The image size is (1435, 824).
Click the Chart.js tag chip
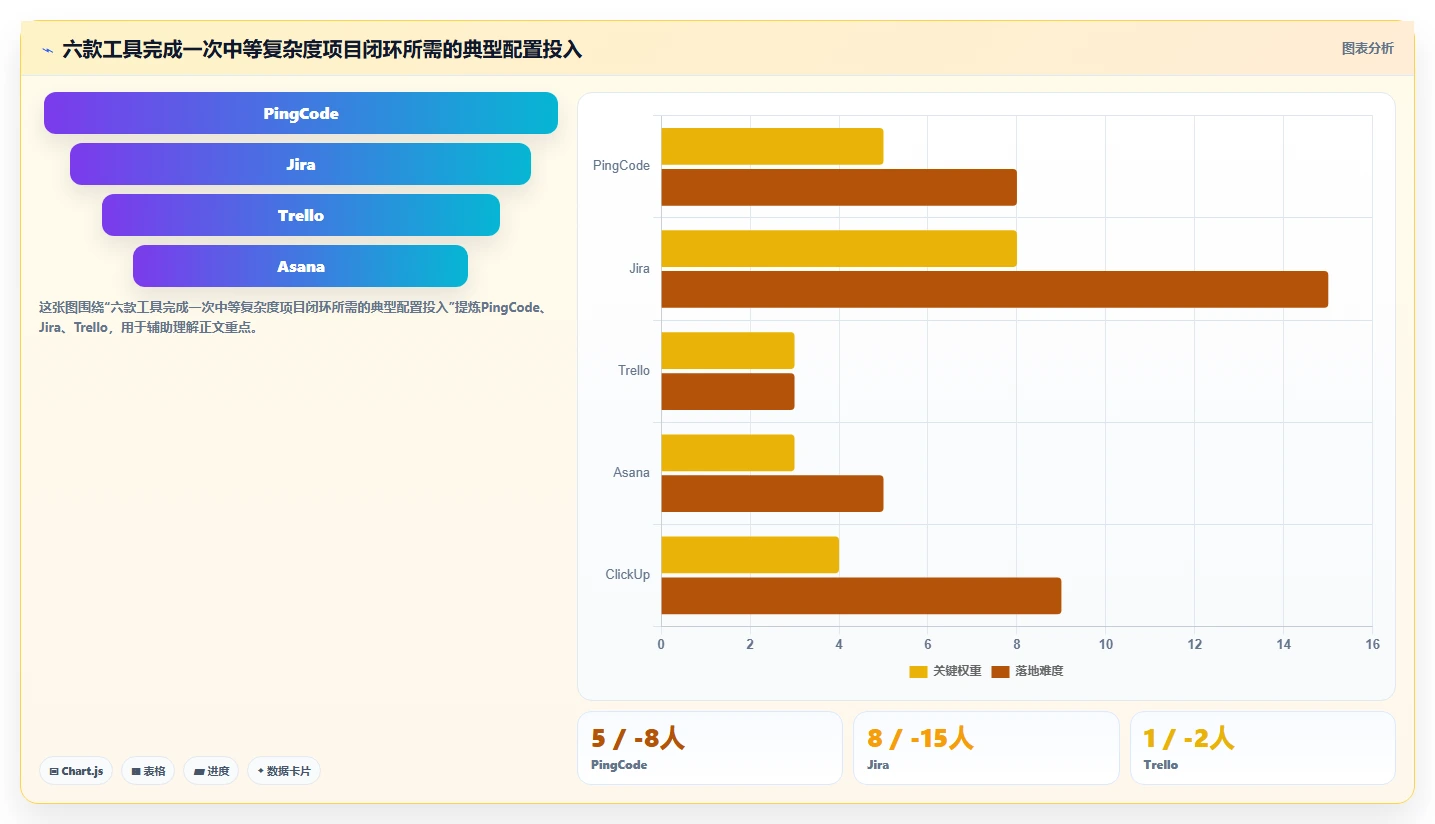click(76, 771)
